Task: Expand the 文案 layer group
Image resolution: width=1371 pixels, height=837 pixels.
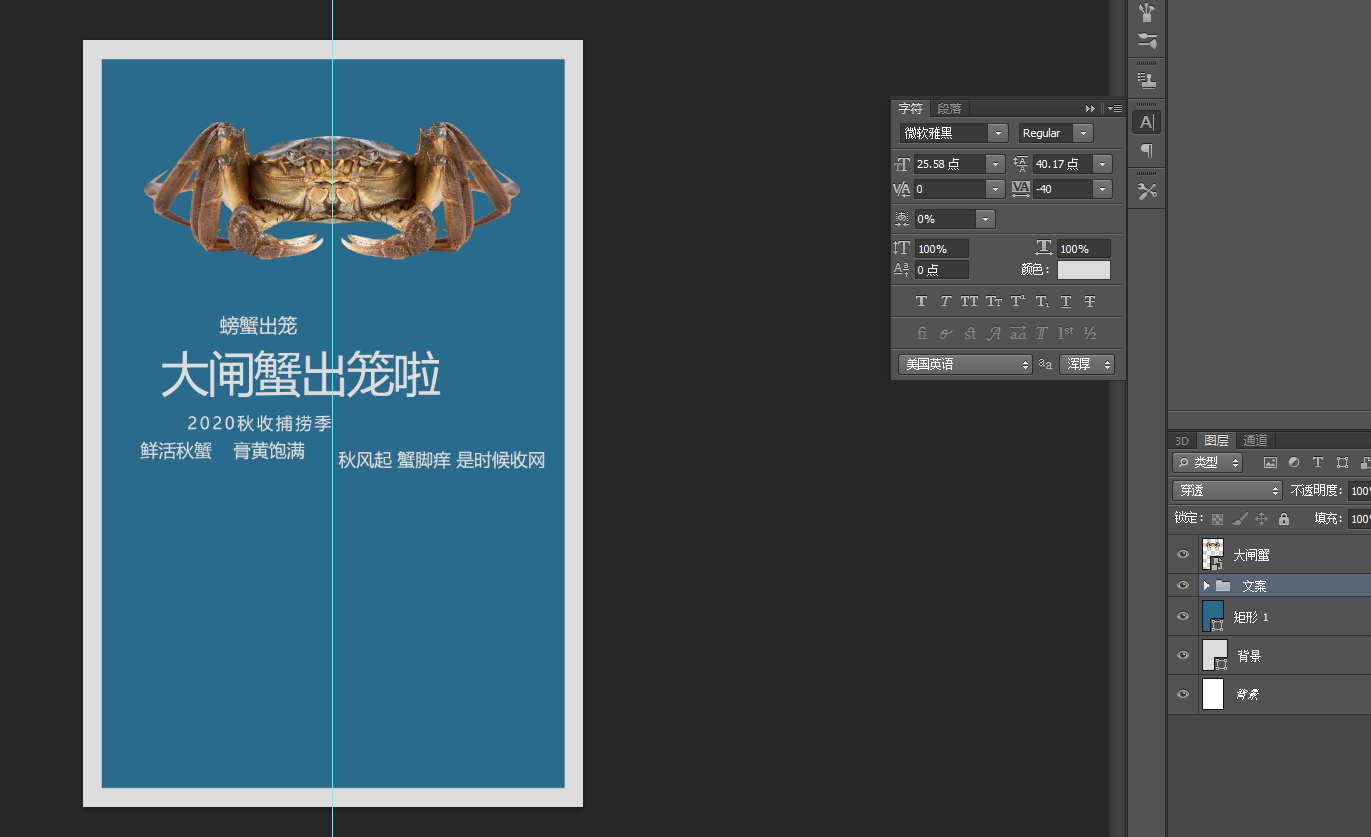Action: pos(1207,586)
